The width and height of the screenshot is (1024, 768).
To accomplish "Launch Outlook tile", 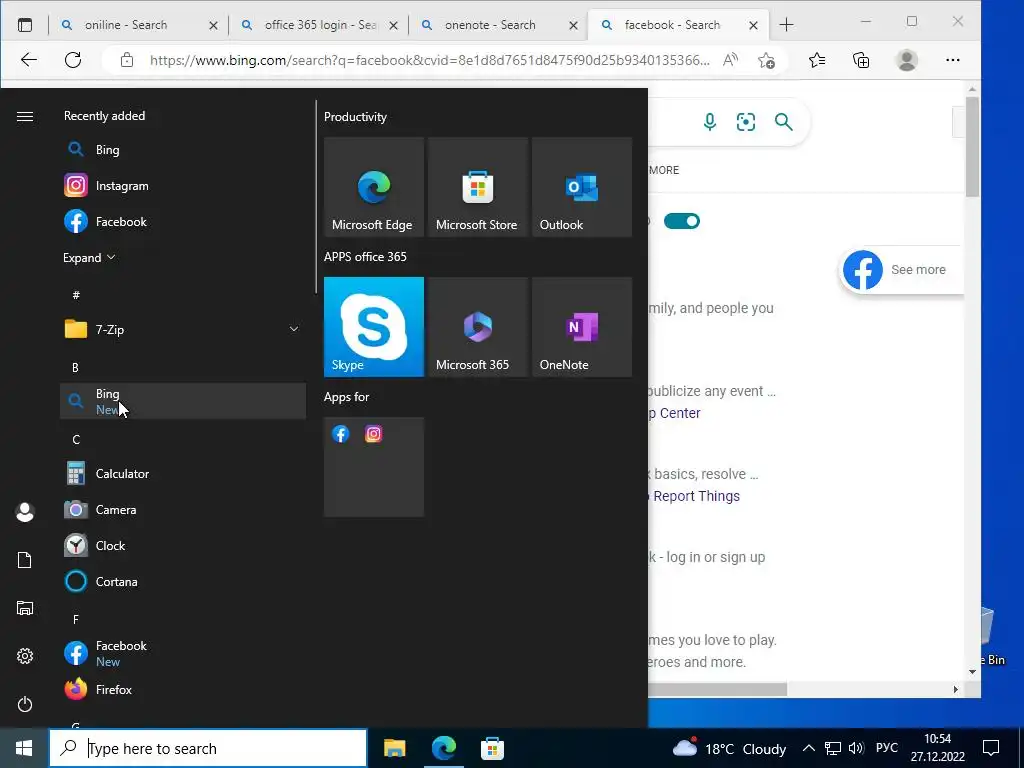I will (x=582, y=187).
